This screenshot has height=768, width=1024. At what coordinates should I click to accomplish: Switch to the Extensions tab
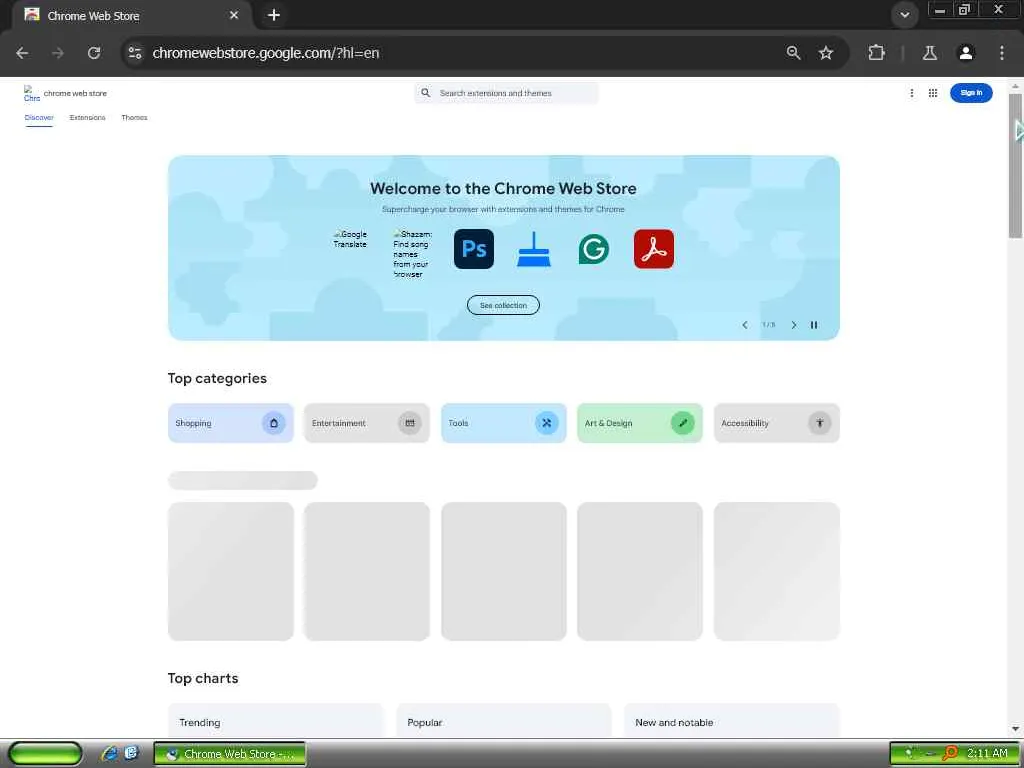pyautogui.click(x=88, y=118)
